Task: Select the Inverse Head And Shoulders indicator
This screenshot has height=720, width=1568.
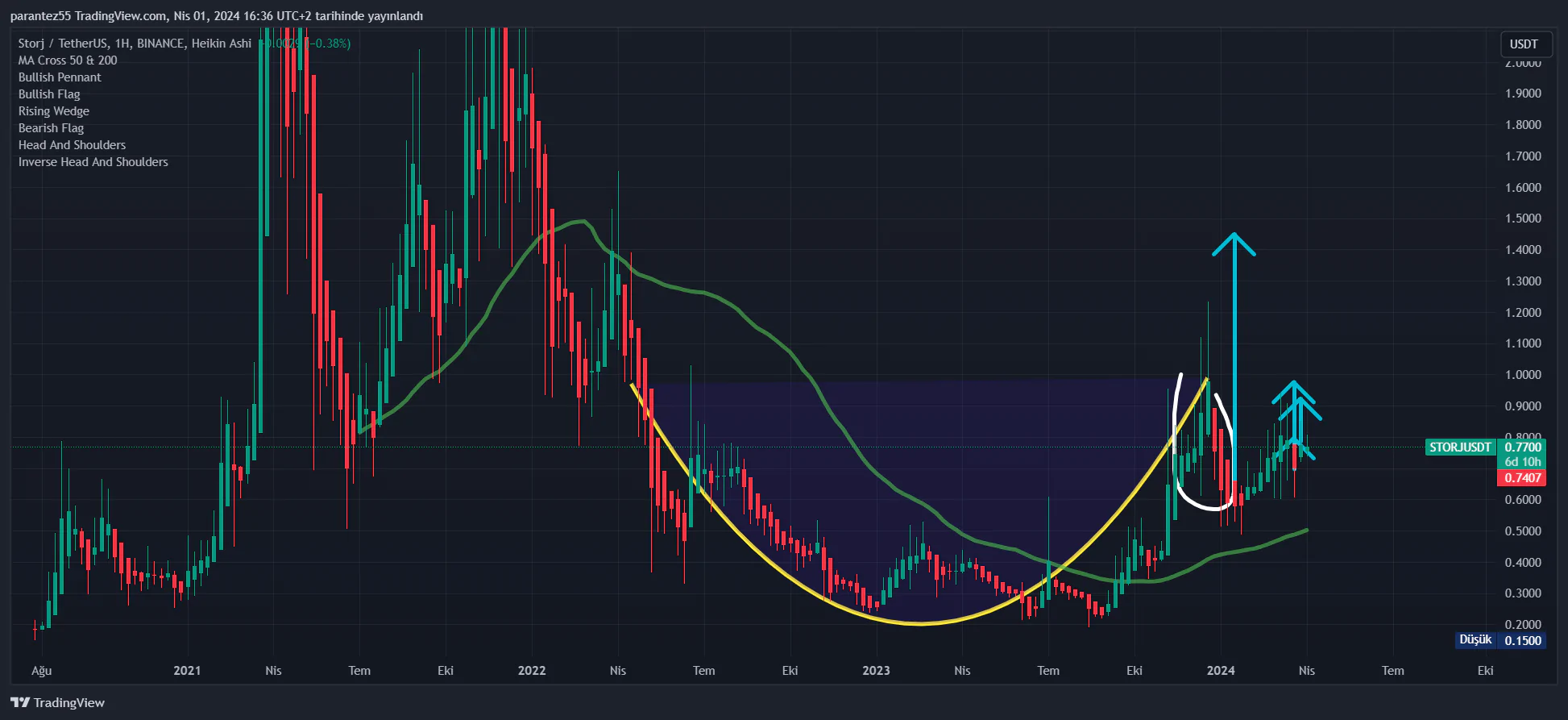Action: (93, 162)
